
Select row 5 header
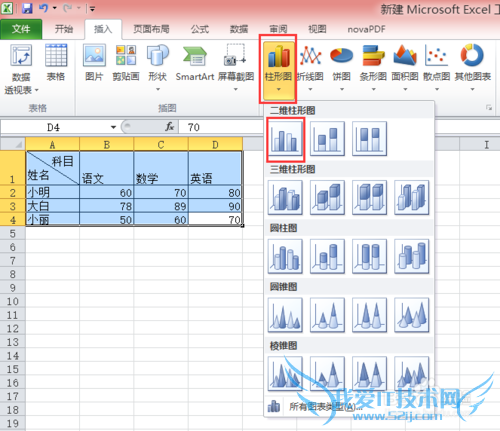[13, 233]
